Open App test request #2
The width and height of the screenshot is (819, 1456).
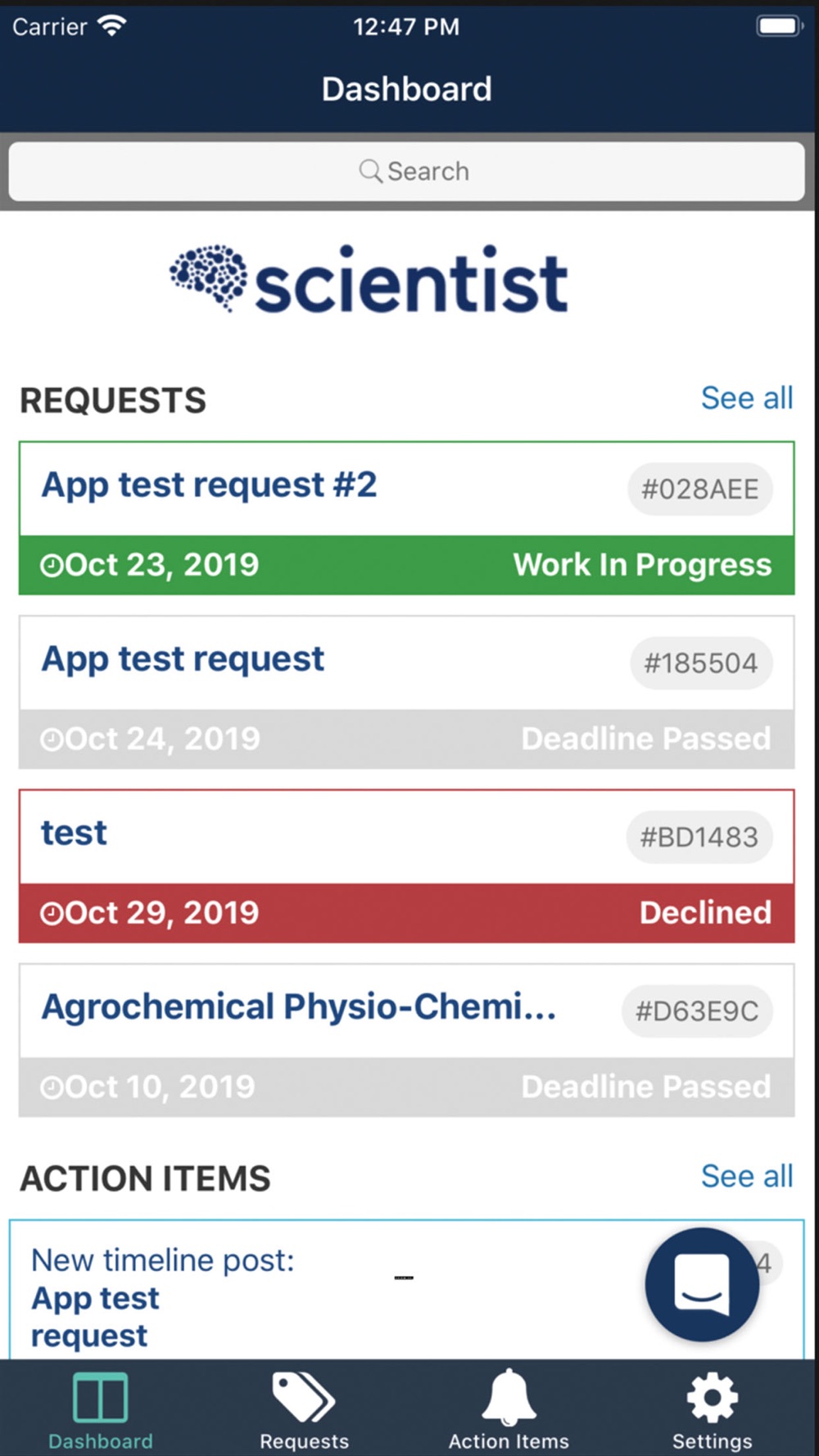(407, 518)
